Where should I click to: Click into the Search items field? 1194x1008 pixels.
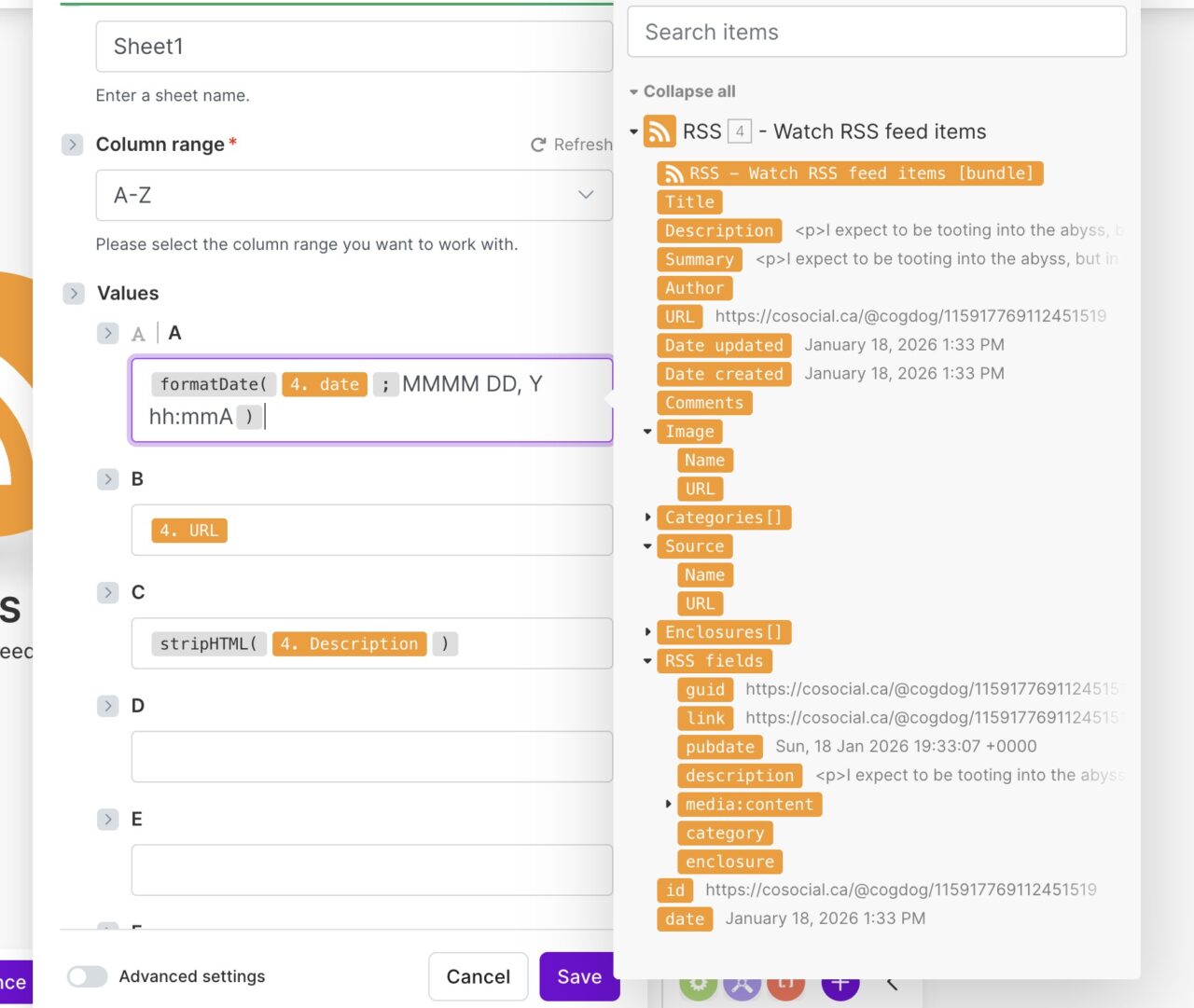coord(876,33)
